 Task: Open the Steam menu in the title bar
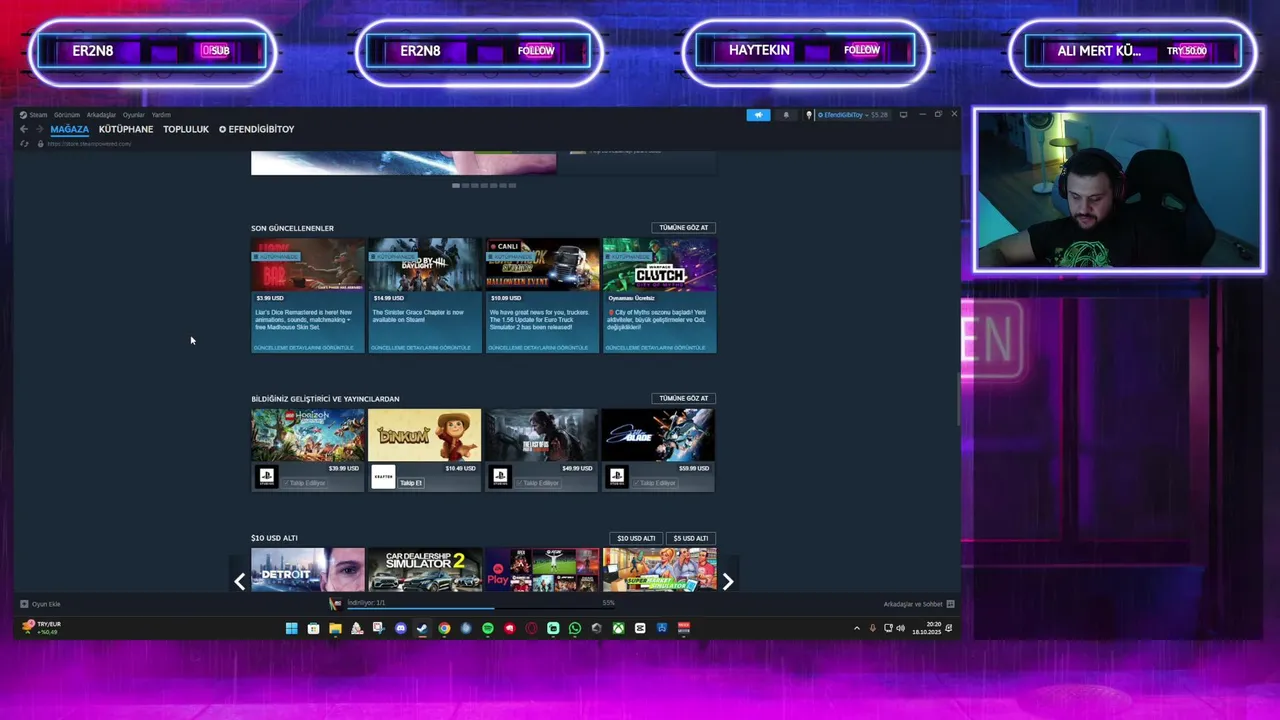38,115
